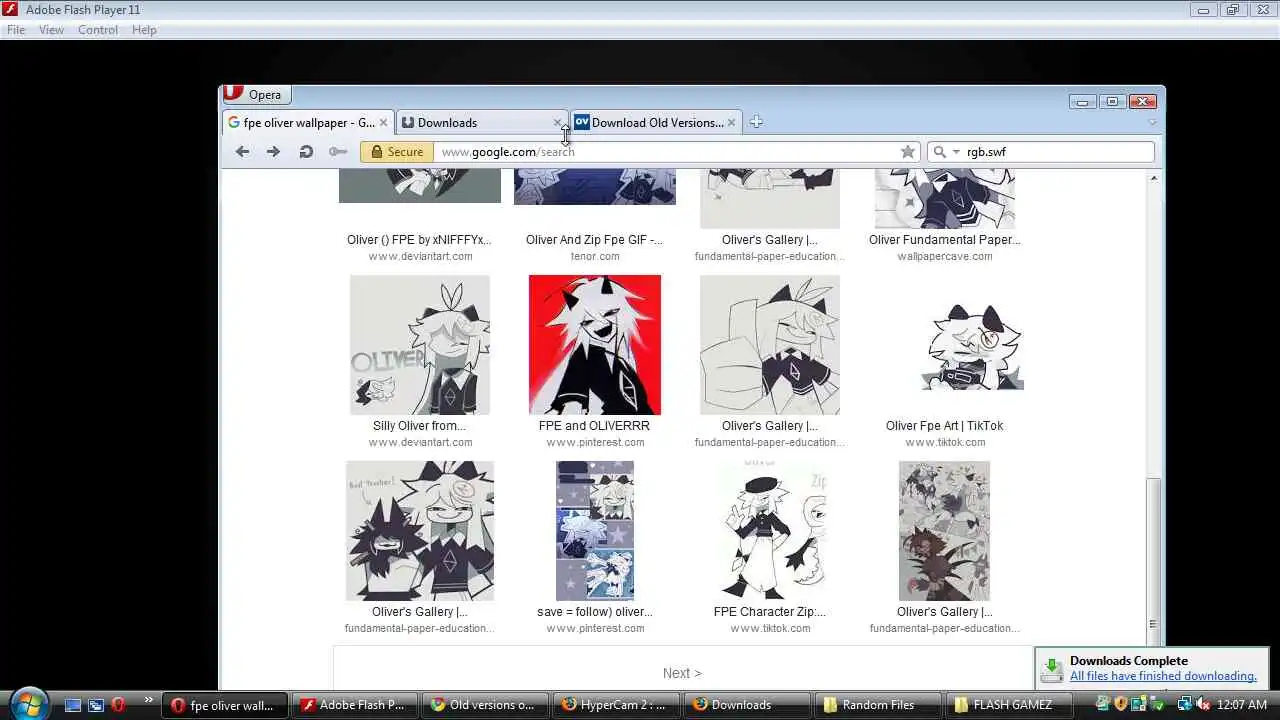
Task: Click 'Oliver And Zip Fpe GIF' title
Action: pos(594,240)
